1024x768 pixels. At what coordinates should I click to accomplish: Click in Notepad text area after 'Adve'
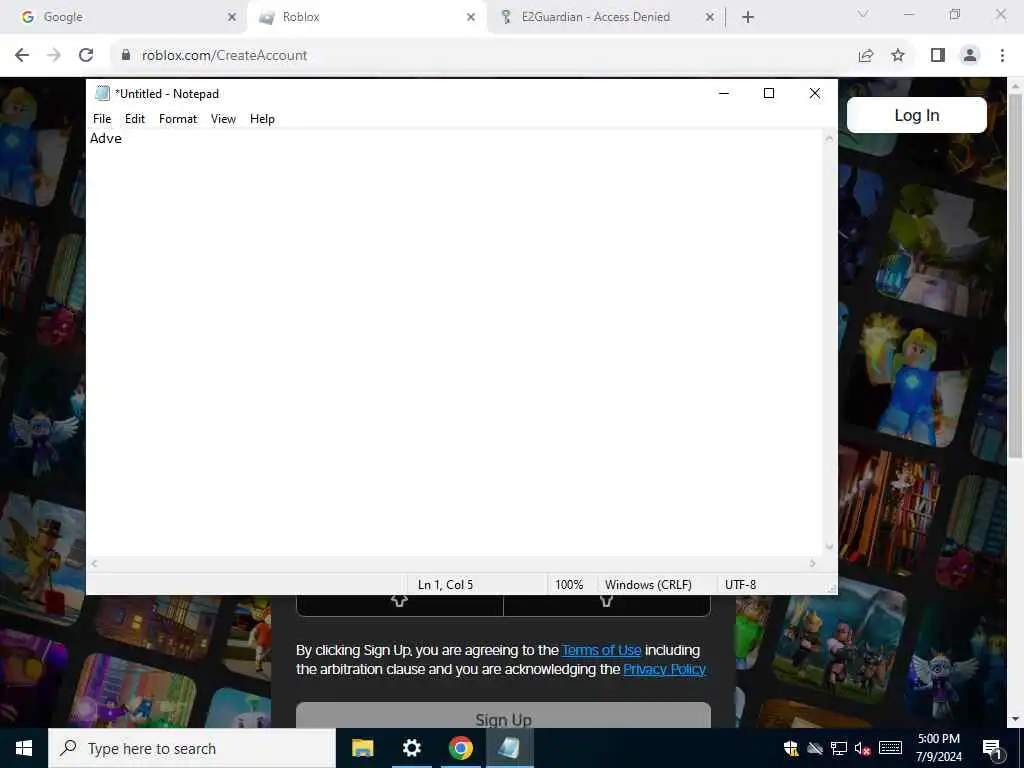[x=124, y=138]
